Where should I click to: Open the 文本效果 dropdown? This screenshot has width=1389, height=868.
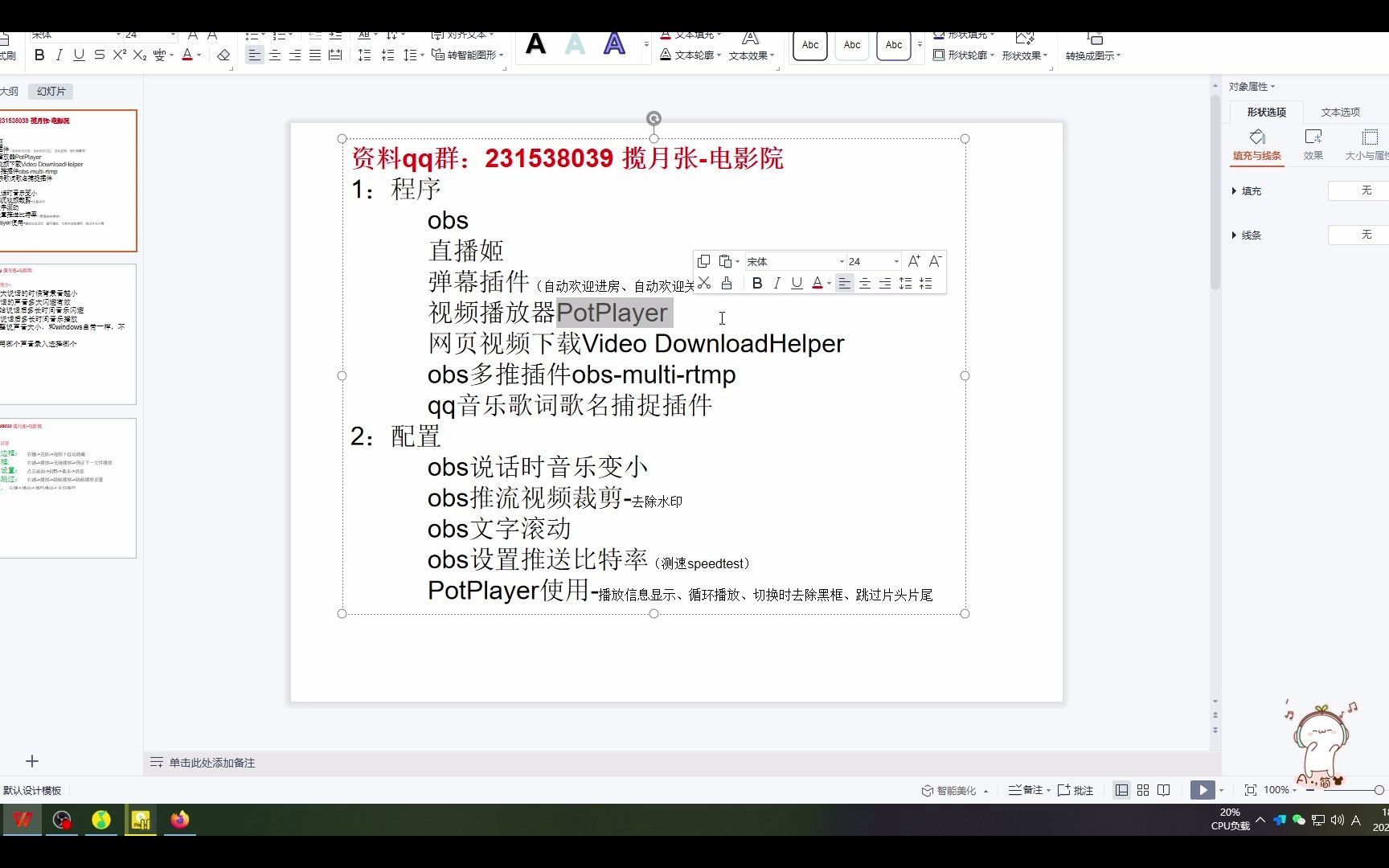[x=752, y=55]
